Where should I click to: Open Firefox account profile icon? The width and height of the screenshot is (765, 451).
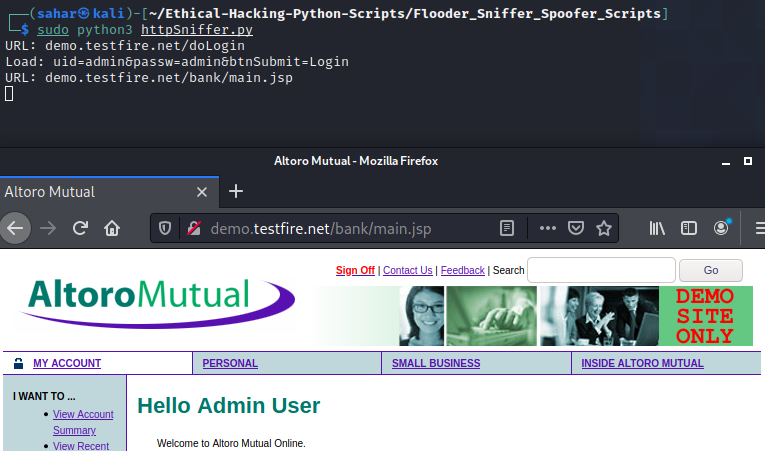[721, 227]
